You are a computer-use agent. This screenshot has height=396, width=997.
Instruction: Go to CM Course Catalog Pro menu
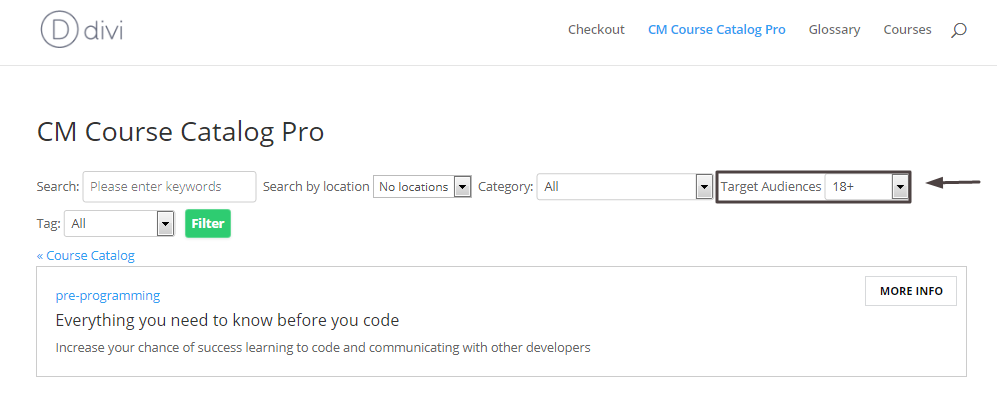coord(717,29)
